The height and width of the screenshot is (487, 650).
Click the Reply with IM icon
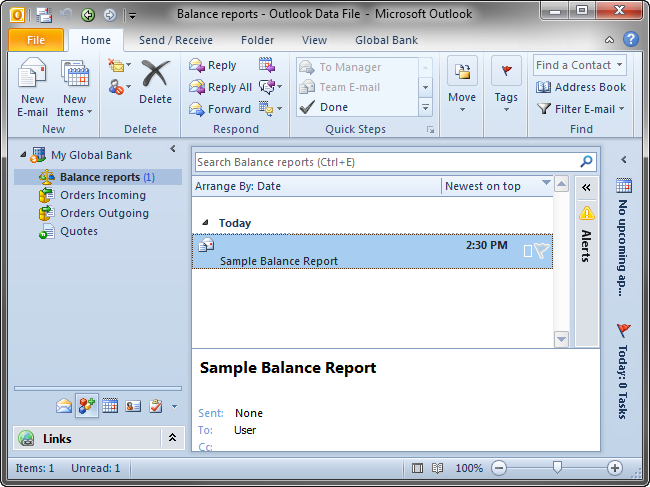coord(267,87)
